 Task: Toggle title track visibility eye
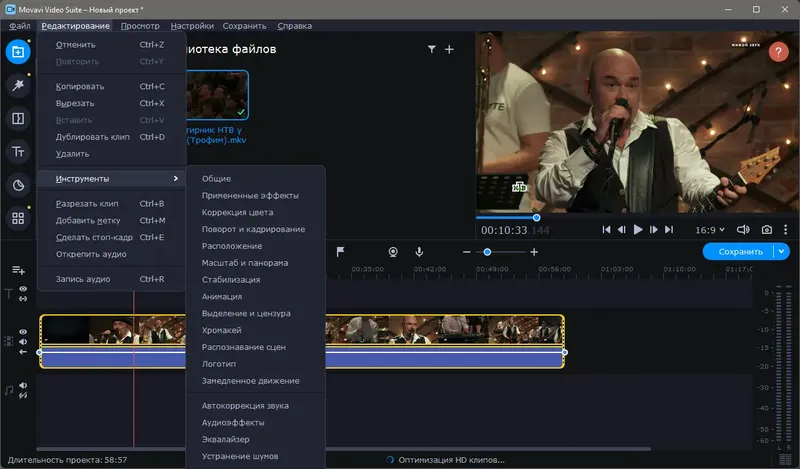click(x=23, y=289)
